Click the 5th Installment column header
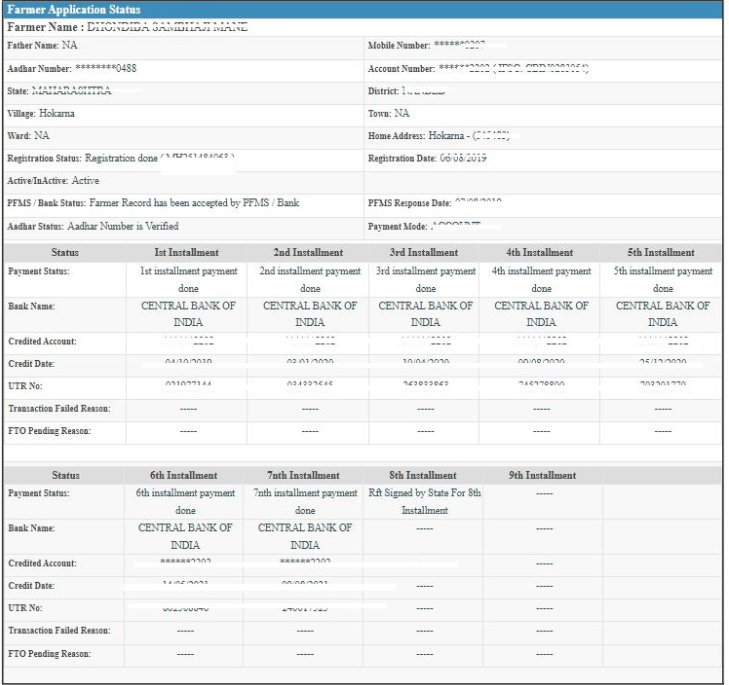729x685 pixels. [661, 253]
